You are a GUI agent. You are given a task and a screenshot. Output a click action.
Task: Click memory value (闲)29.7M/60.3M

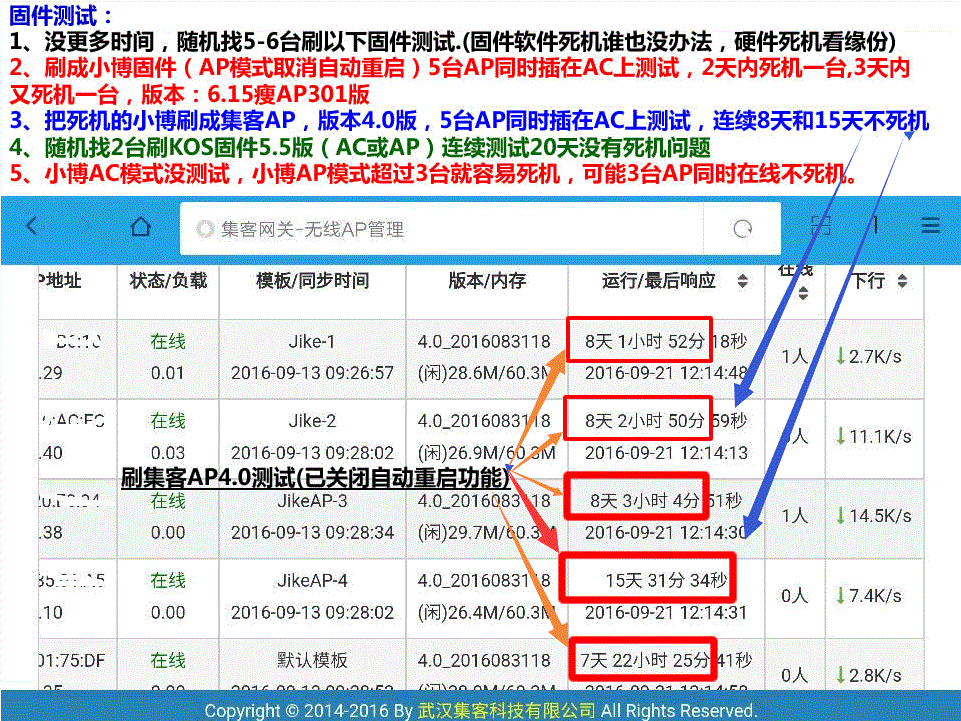point(484,532)
